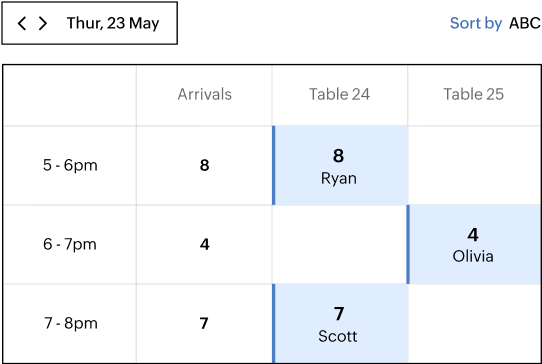Click empty Table 24 slot at 6 - 7pm
The height and width of the screenshot is (364, 542).
click(x=340, y=244)
